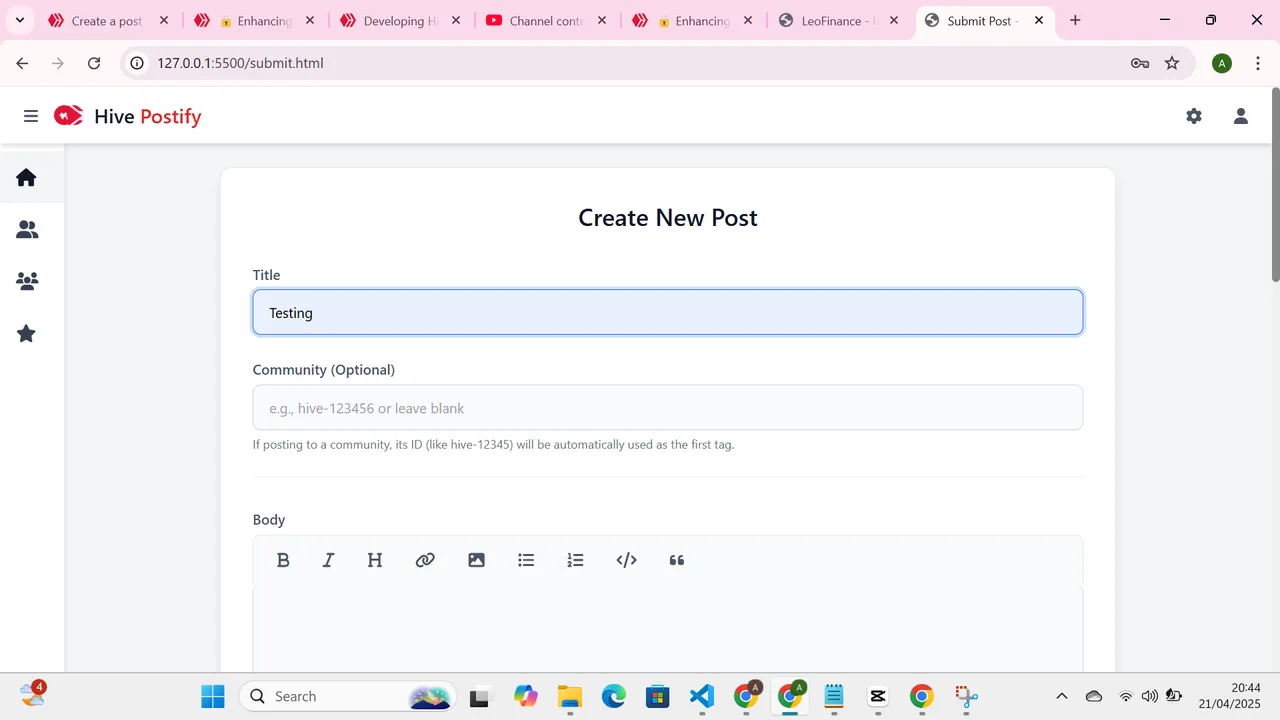The width and height of the screenshot is (1280, 720).
Task: Click the Community (Optional) input field
Action: tap(668, 408)
